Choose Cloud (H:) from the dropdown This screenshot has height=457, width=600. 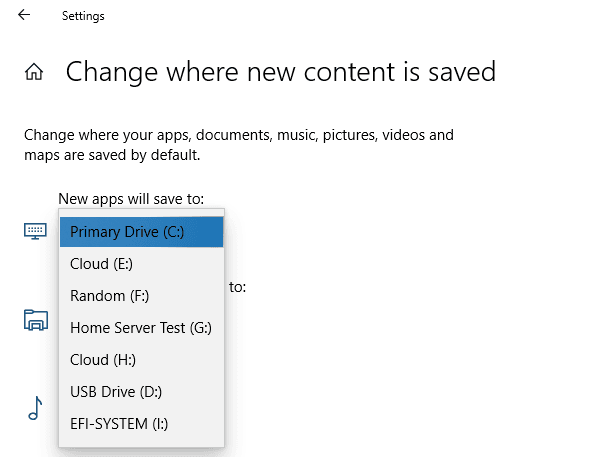click(x=142, y=360)
